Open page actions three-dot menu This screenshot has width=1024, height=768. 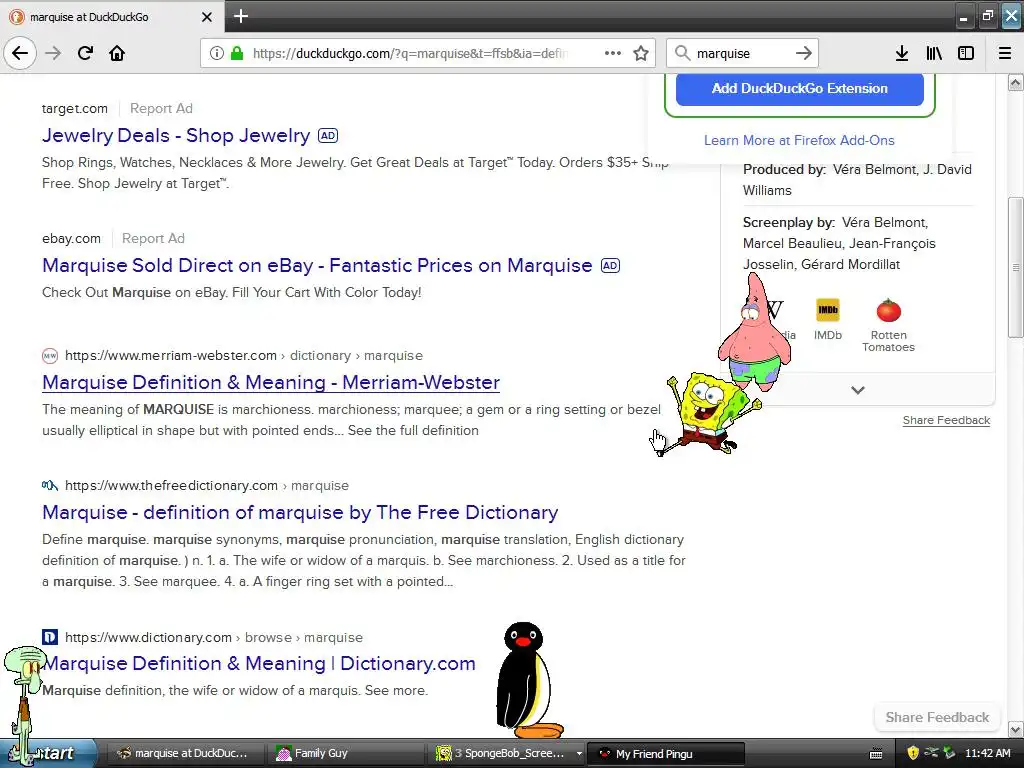(613, 53)
